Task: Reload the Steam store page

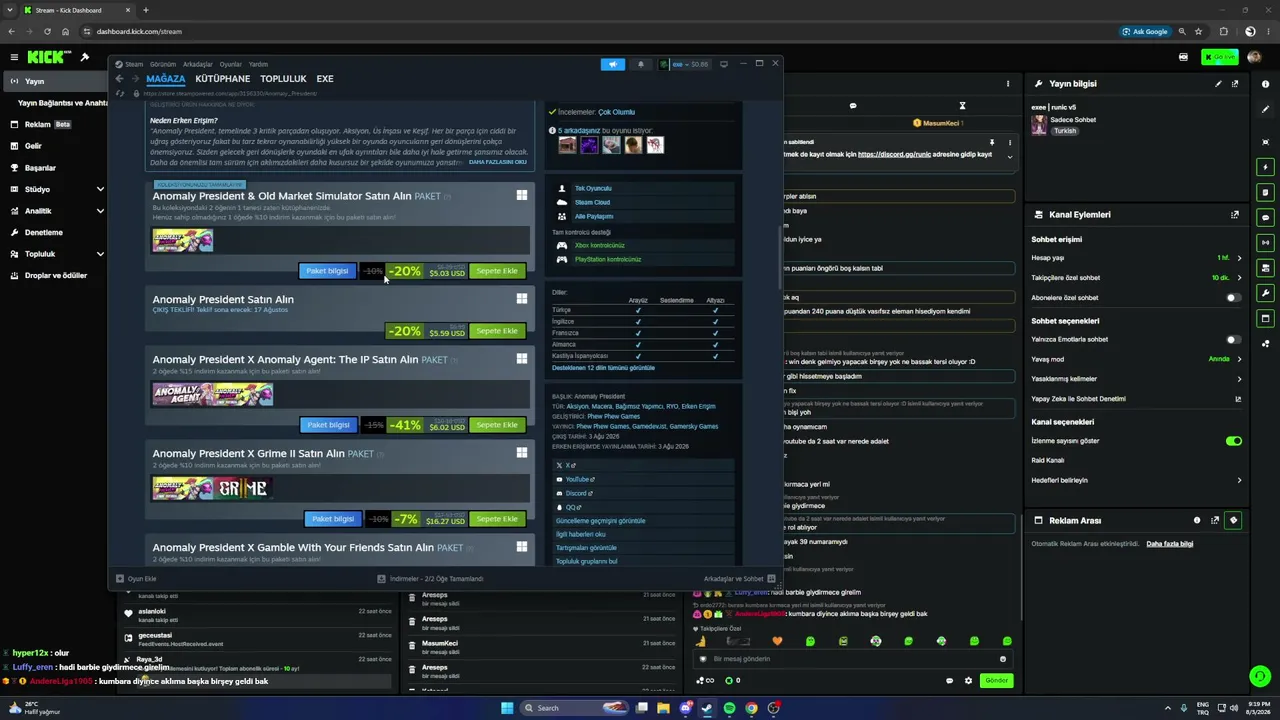Action: 121,93
